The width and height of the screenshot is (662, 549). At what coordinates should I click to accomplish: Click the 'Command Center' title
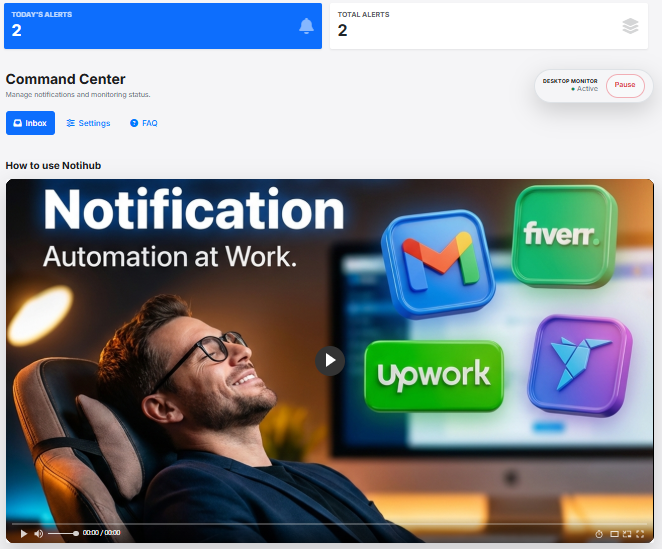[x=65, y=79]
